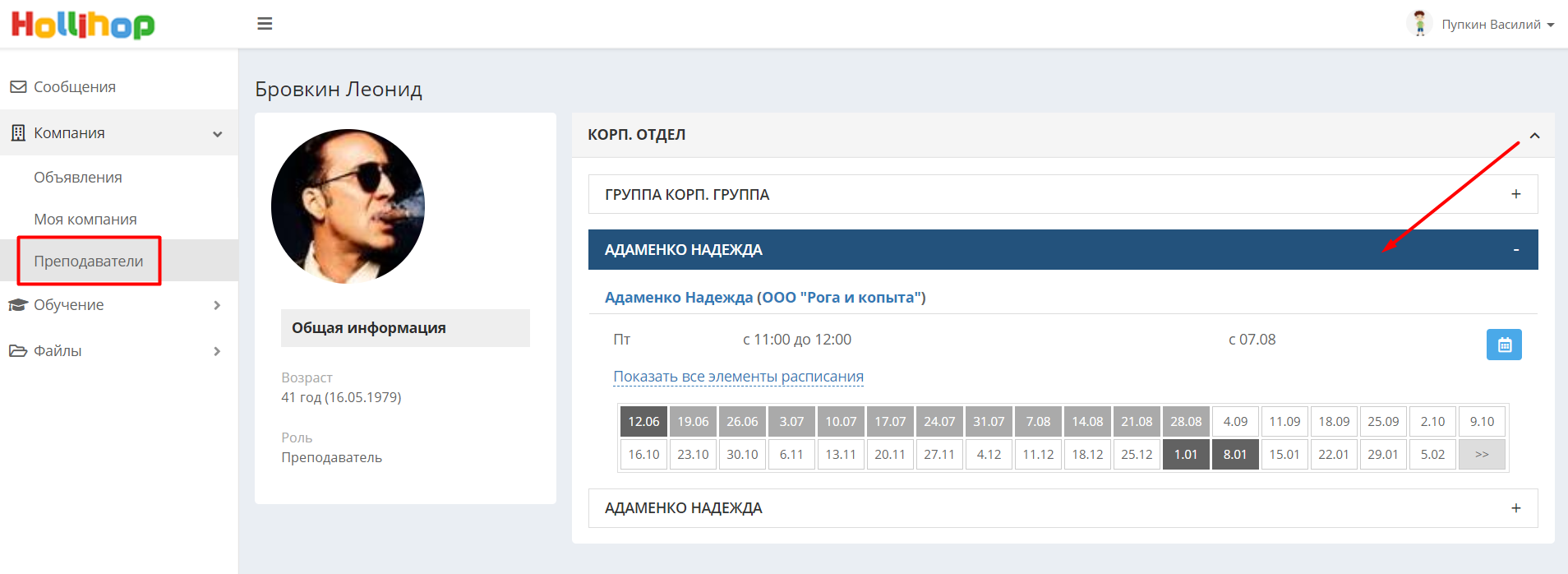
Task: Click the blue calendar schedule button
Action: point(1504,345)
